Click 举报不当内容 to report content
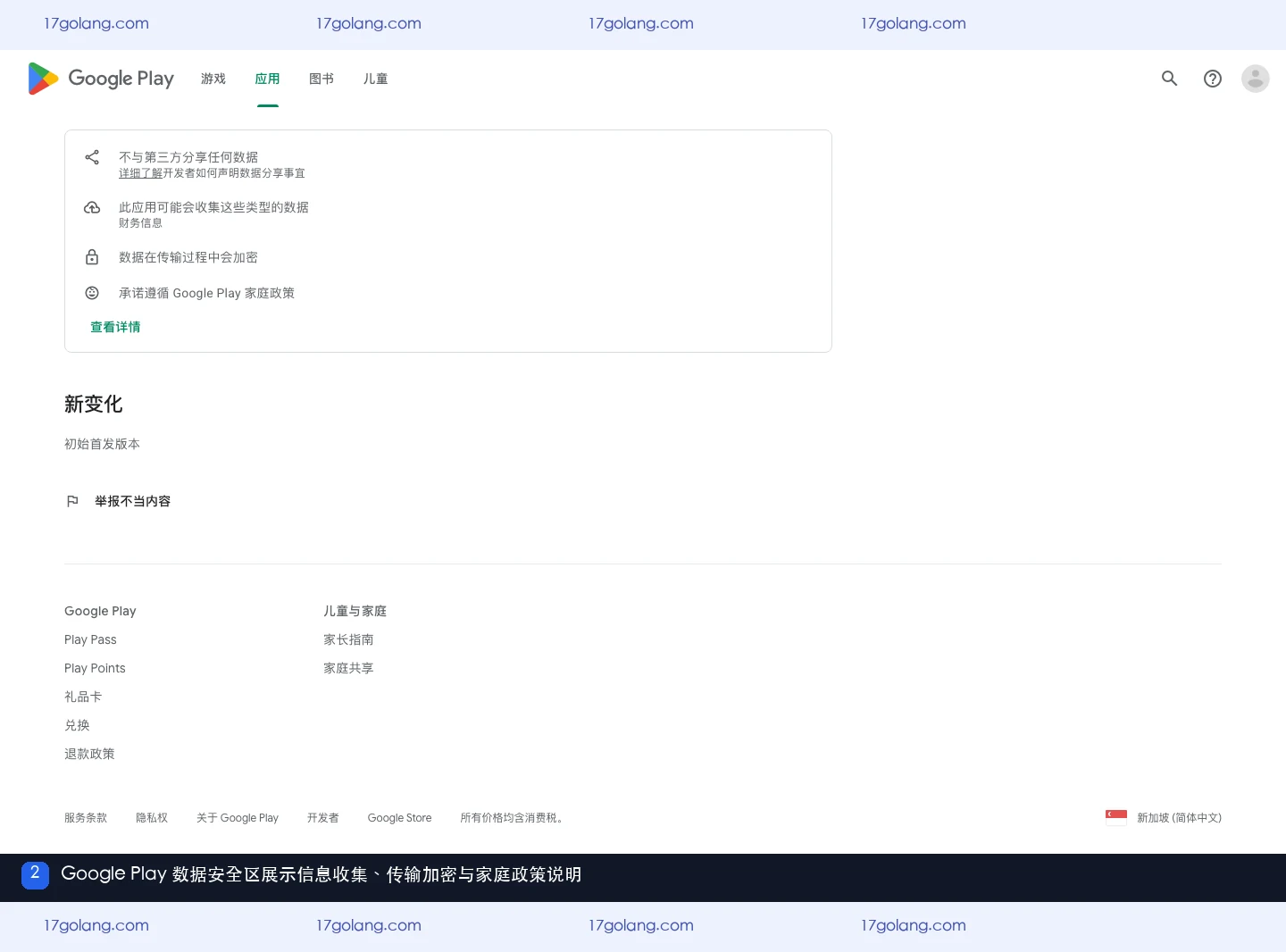Image resolution: width=1286 pixels, height=952 pixels. 133,501
